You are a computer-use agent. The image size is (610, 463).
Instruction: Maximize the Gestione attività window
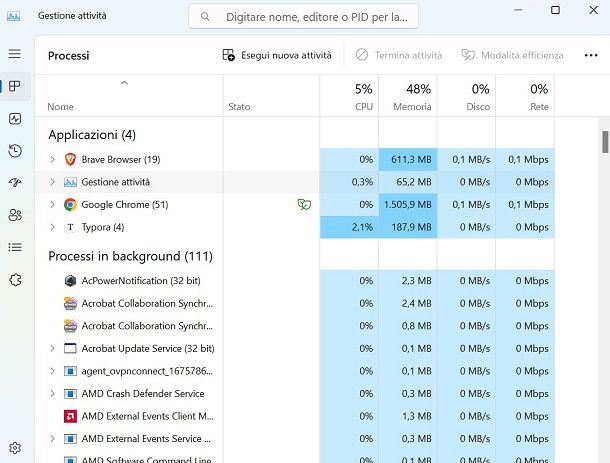556,10
